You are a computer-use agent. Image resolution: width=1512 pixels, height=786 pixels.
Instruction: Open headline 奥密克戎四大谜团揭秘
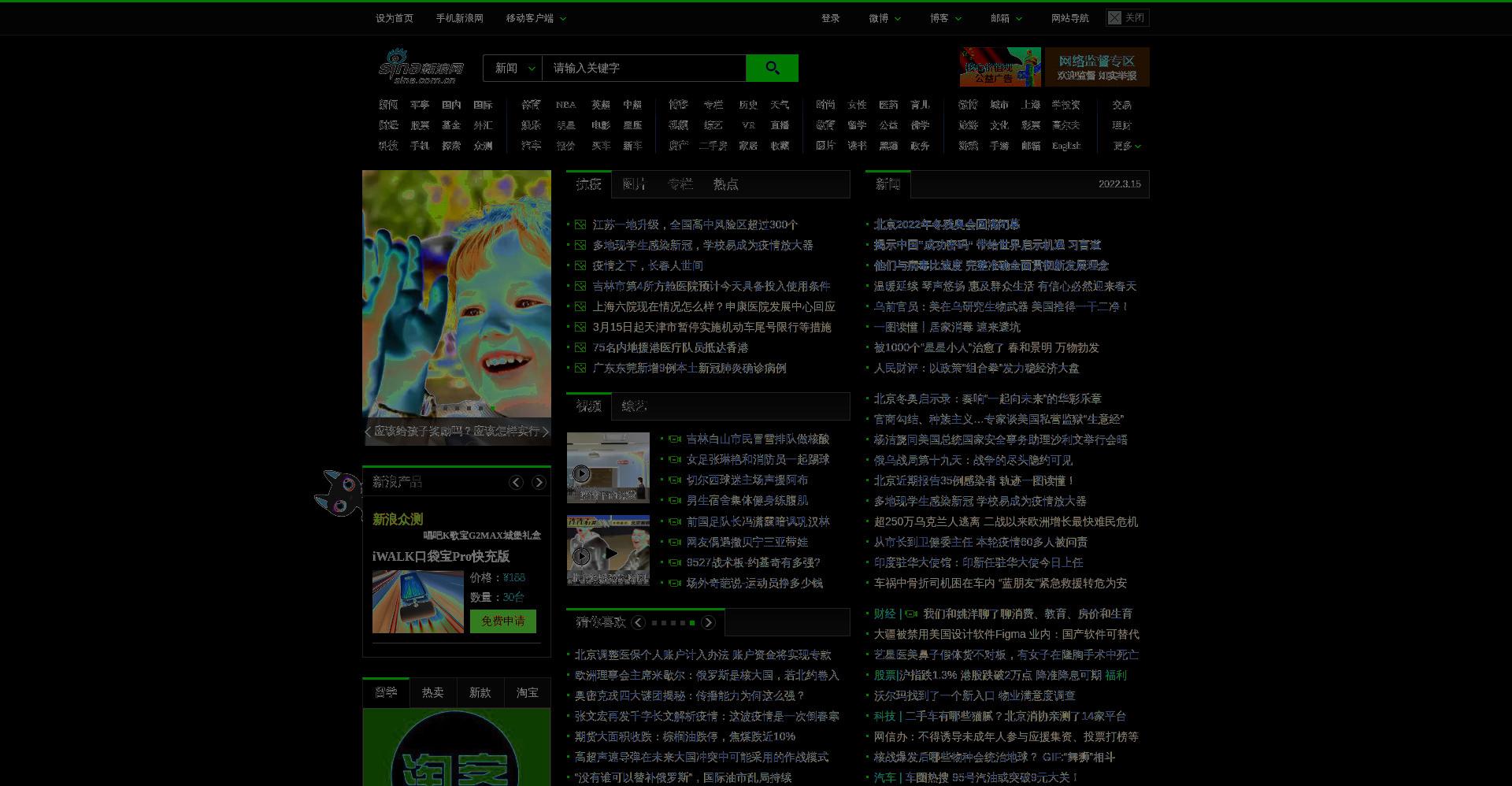690,695
